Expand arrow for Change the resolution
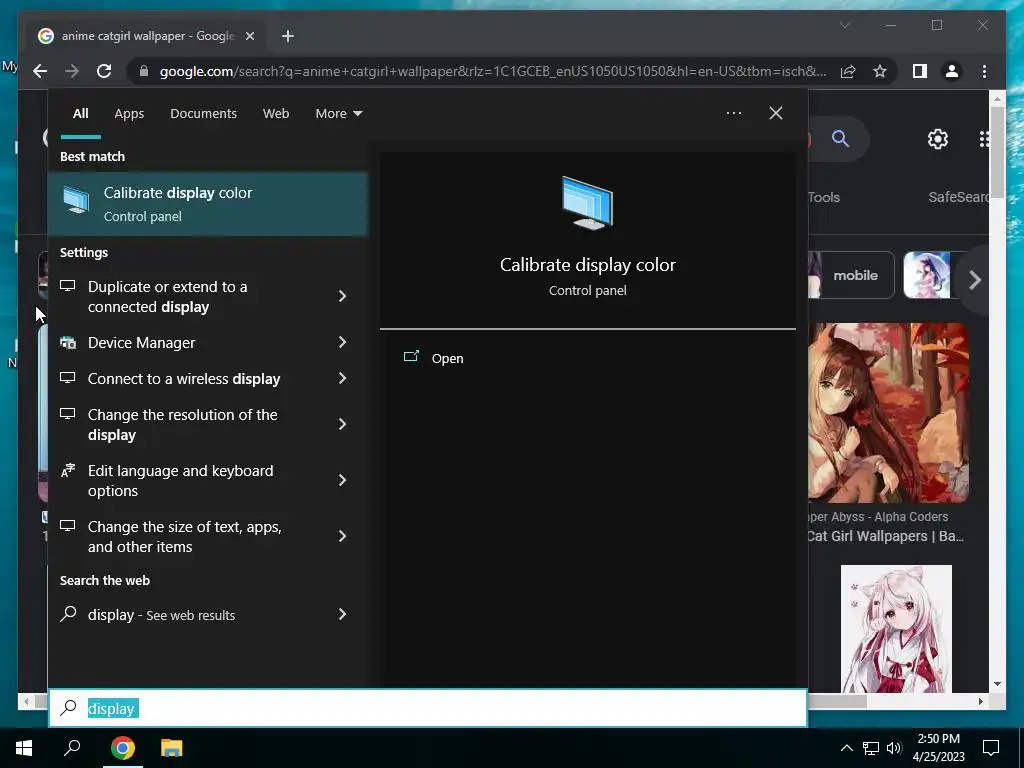Image resolution: width=1024 pixels, height=768 pixels. click(342, 424)
